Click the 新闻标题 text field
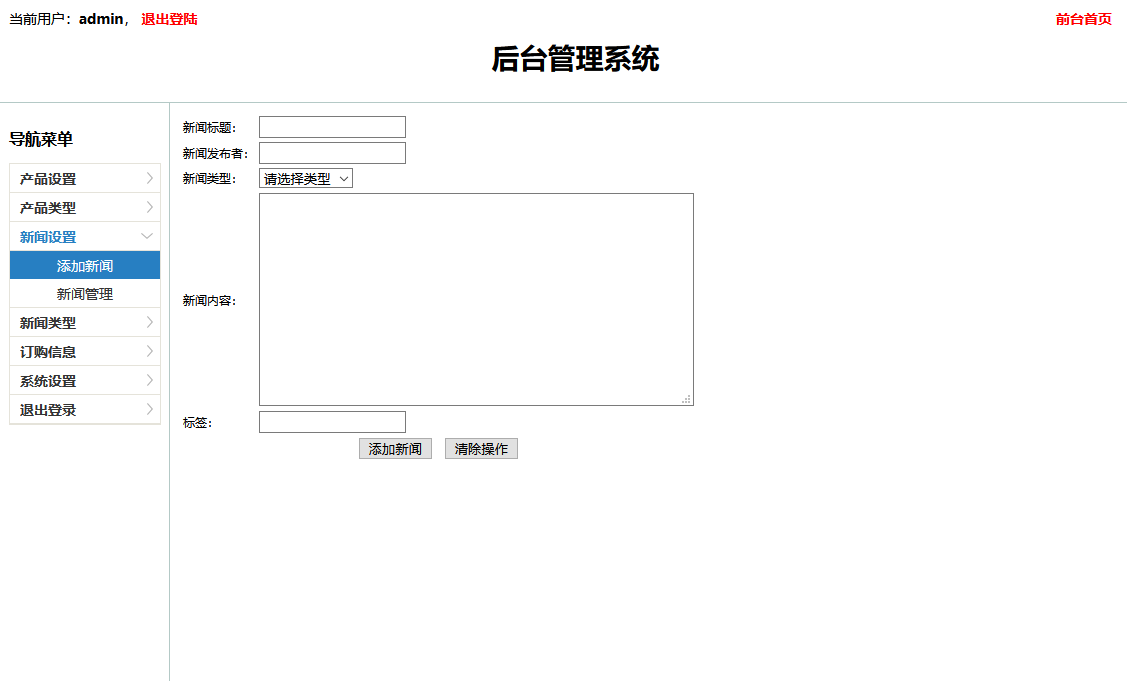This screenshot has height=681, width=1127. 332,127
